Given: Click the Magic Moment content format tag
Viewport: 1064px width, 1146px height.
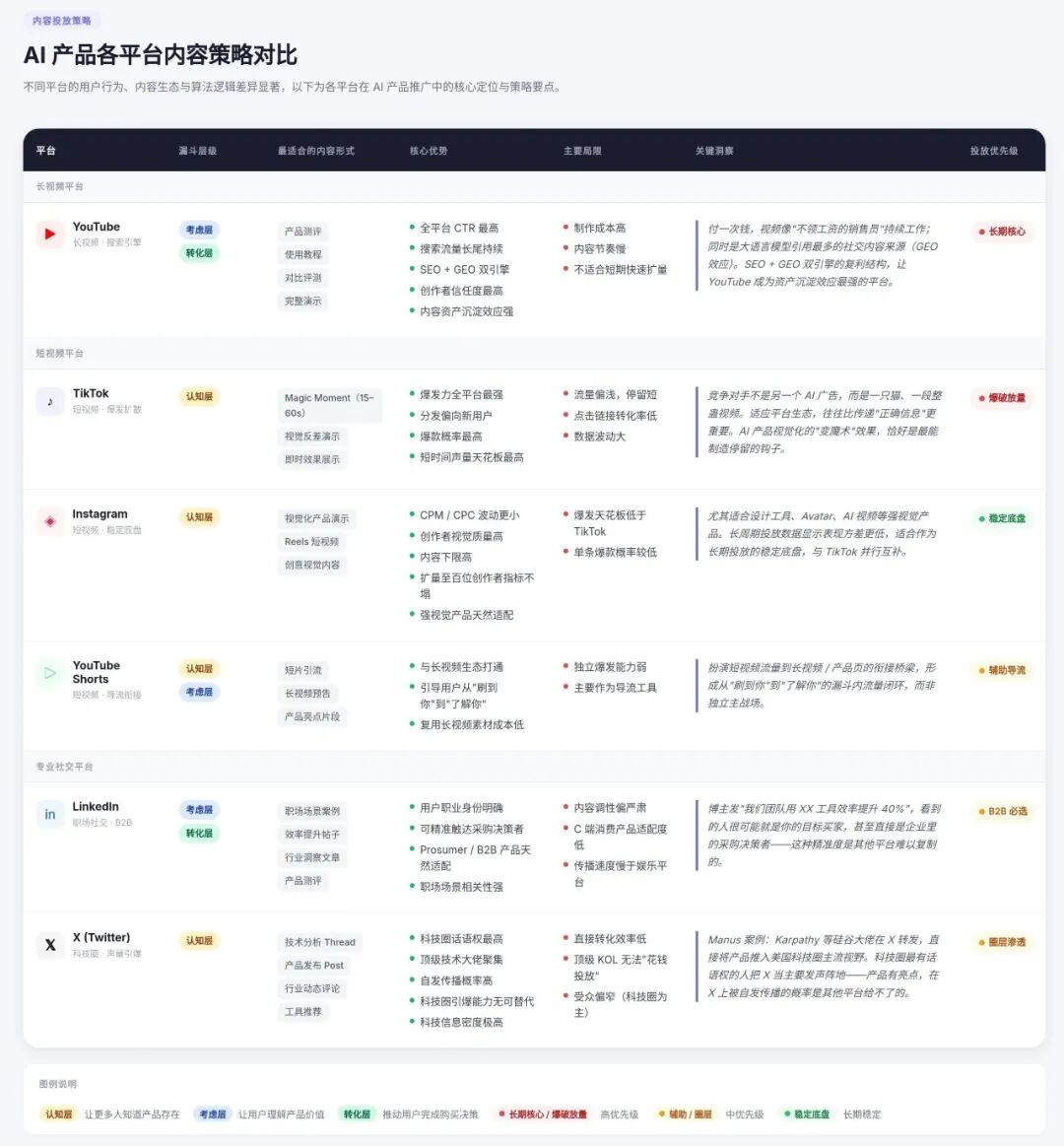Looking at the screenshot, I should (329, 405).
